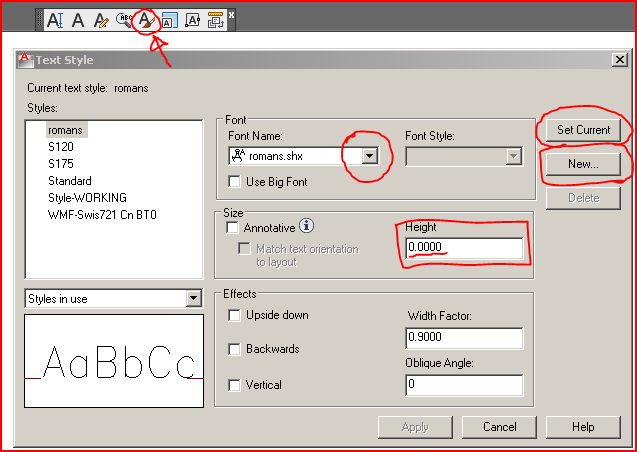Select the Style-WORKING text style
637x452 pixels.
point(87,198)
